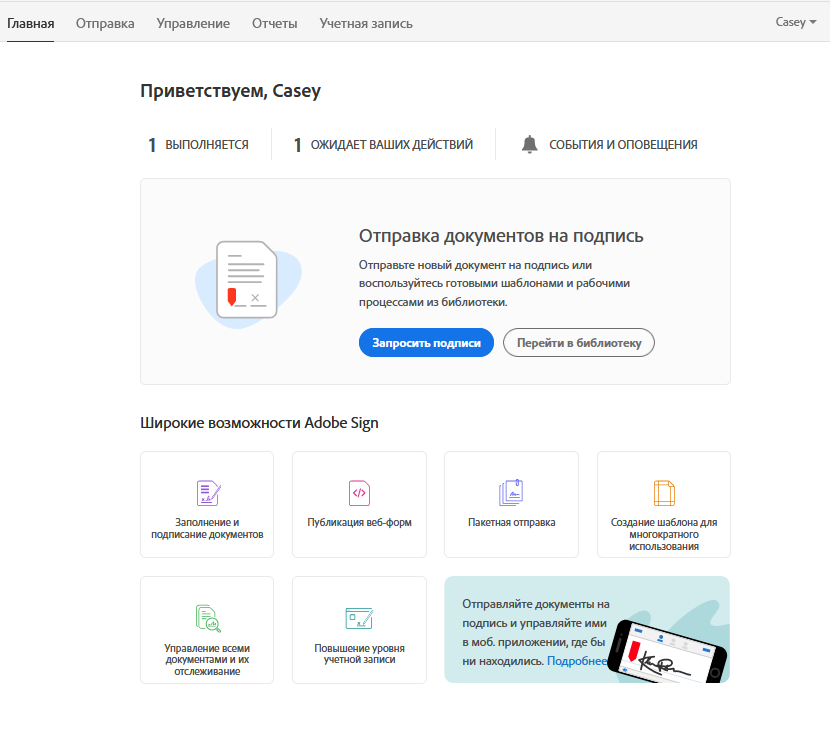Click the Отправка документов на подпись heading

[501, 236]
